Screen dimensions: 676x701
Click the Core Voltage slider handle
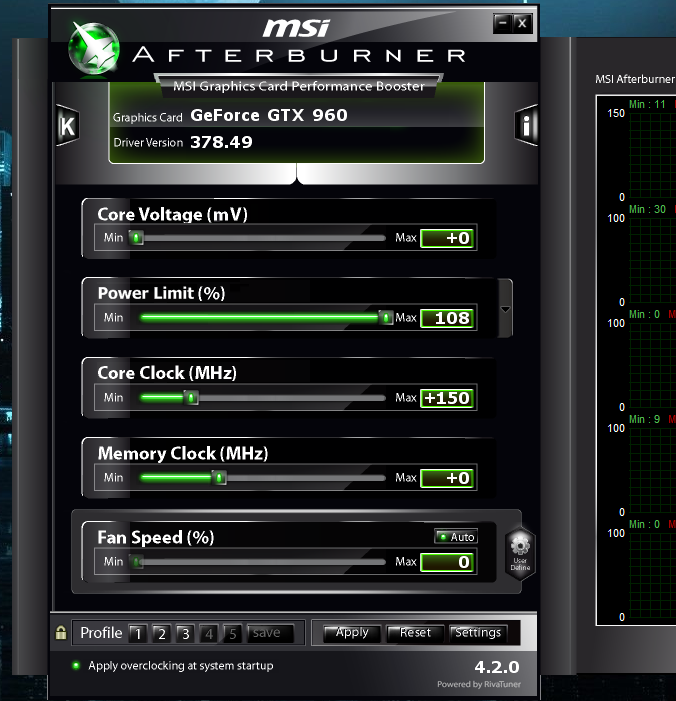(136, 238)
